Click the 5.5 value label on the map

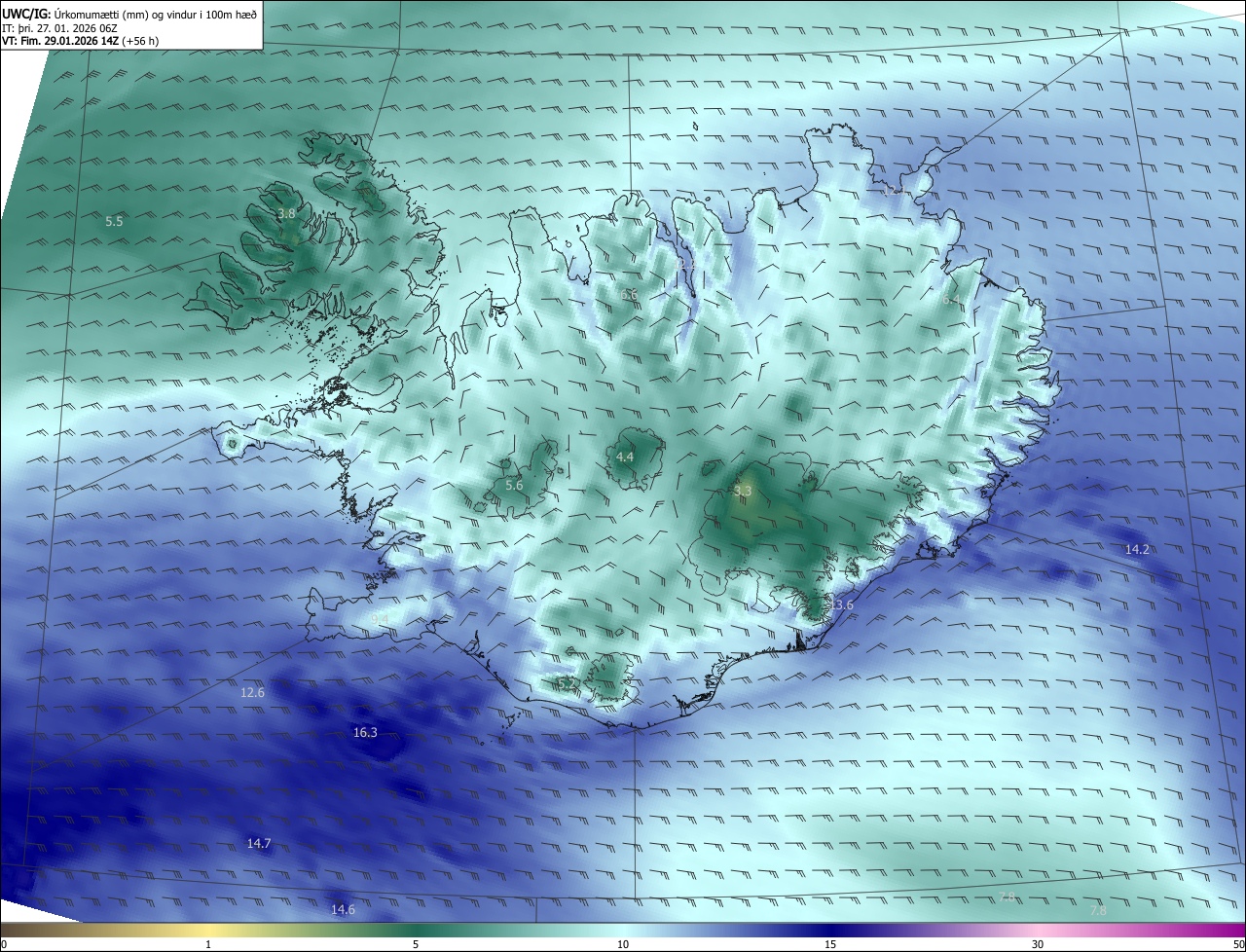coord(114,221)
